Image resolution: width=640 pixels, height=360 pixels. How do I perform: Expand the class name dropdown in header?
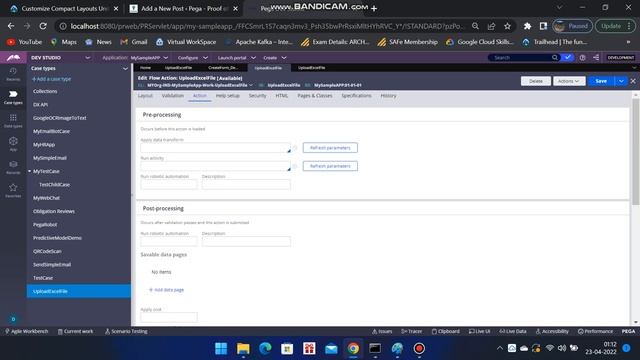251,85
